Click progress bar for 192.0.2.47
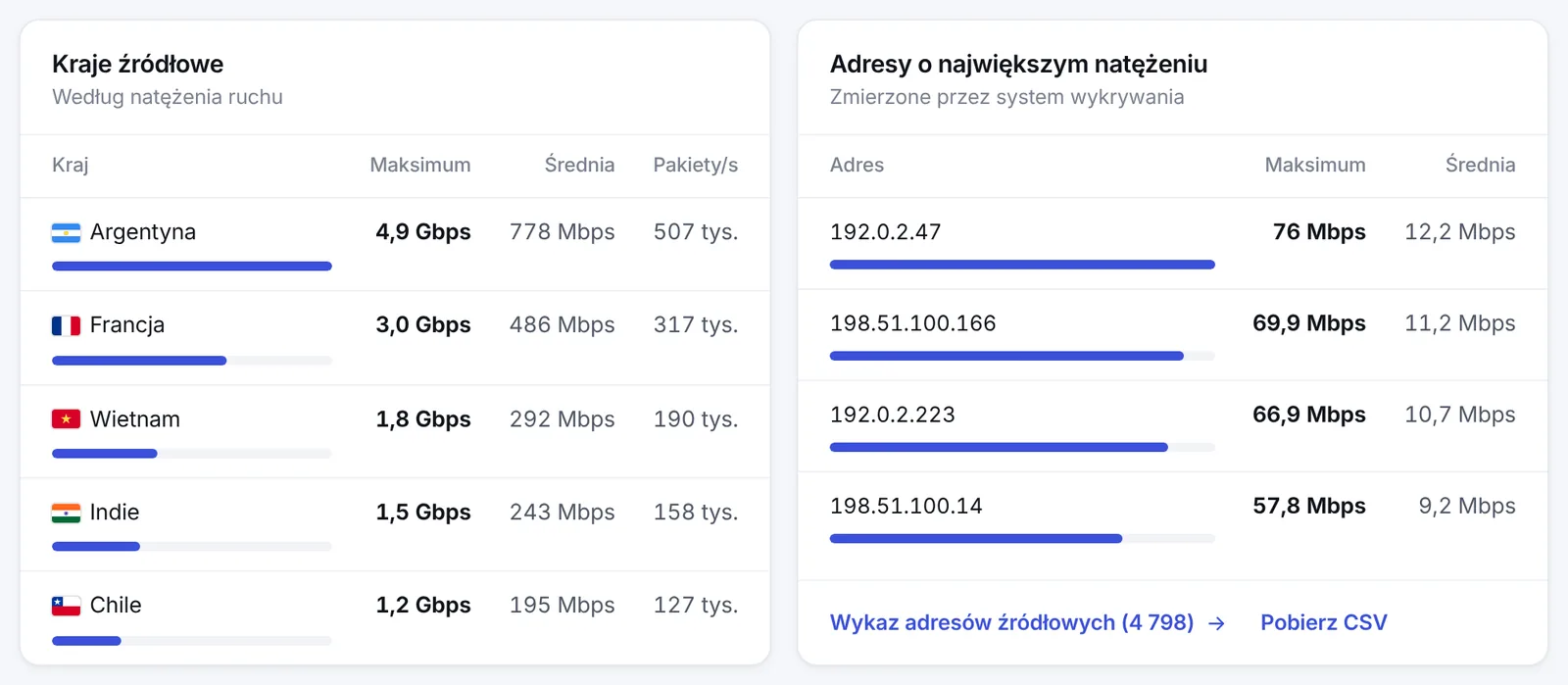This screenshot has width=1568, height=685. 1022,265
